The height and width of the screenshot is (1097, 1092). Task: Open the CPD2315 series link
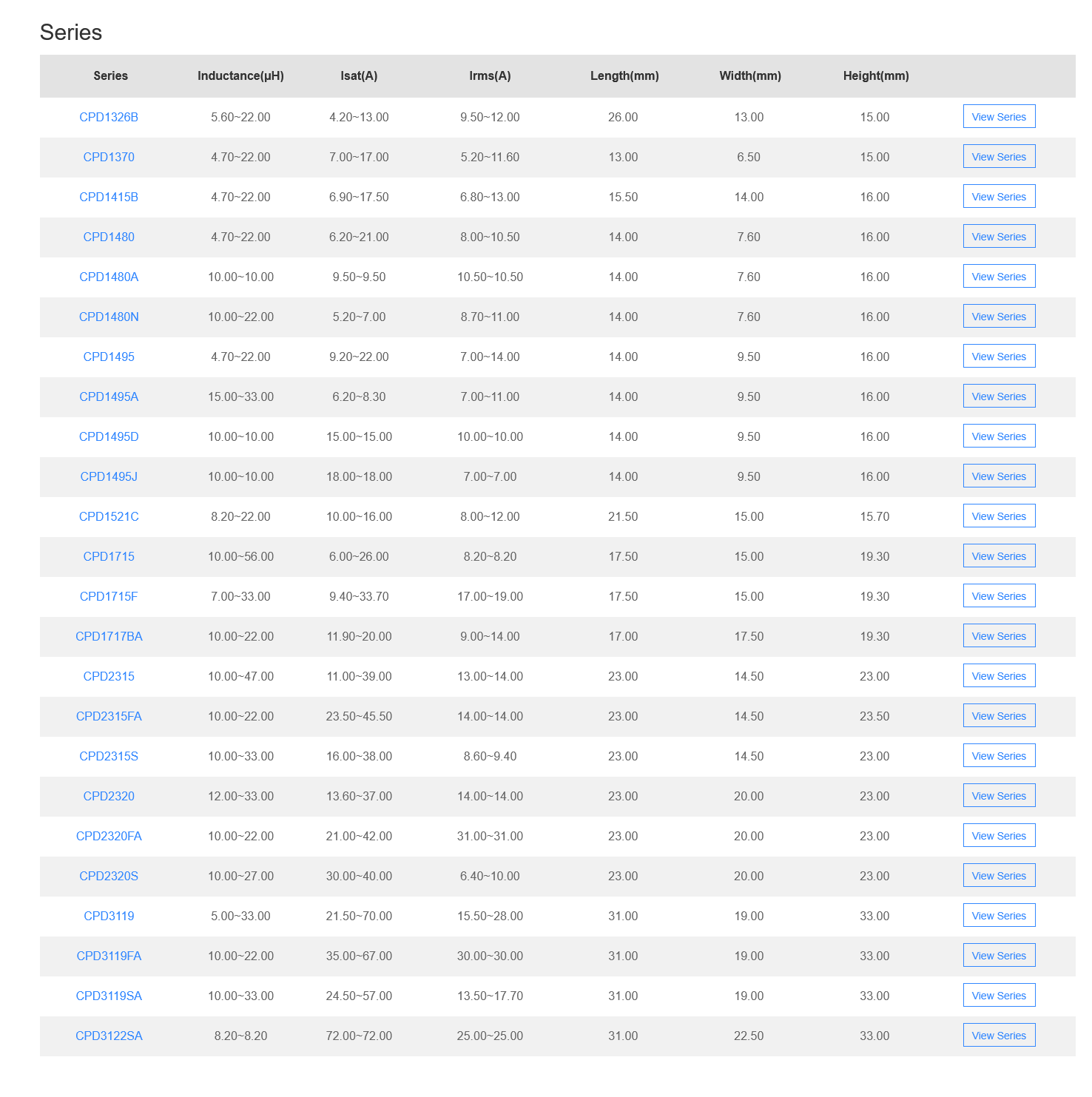[x=109, y=676]
